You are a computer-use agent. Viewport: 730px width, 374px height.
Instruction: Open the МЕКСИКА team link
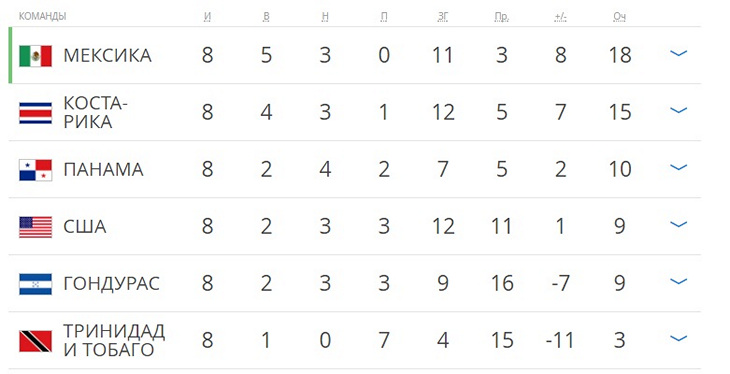(107, 55)
